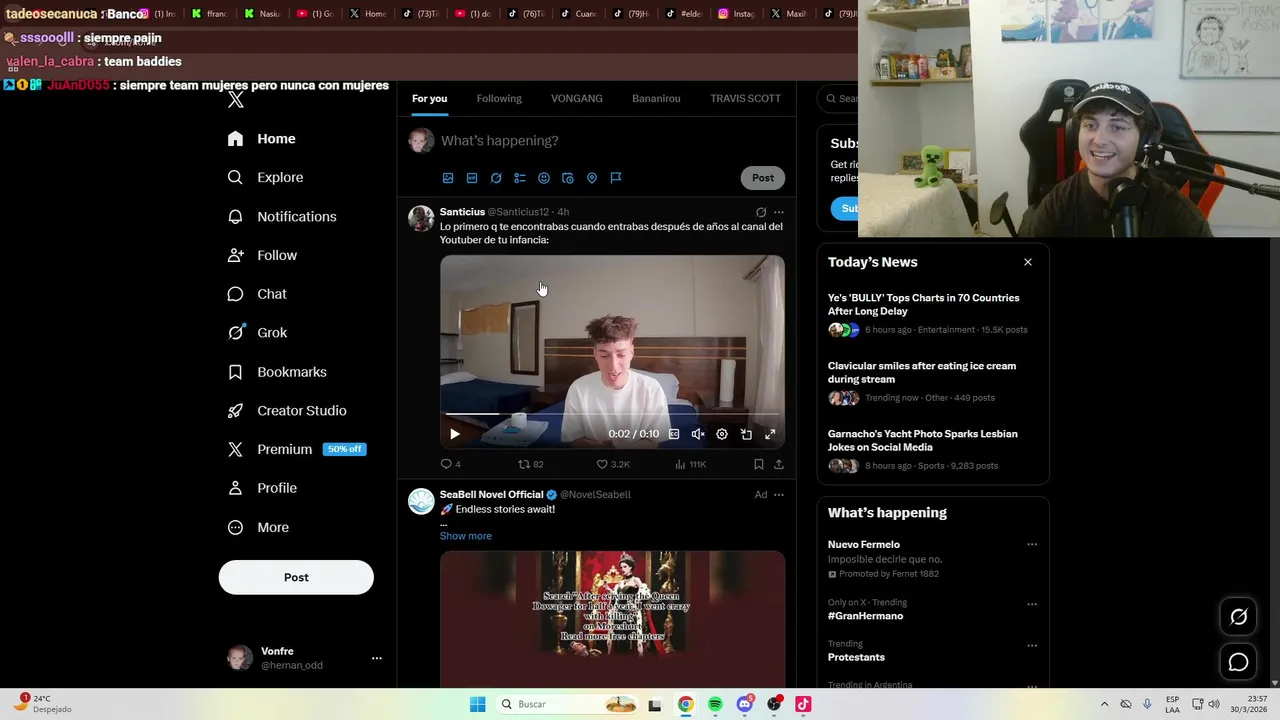1280x720 pixels.
Task: Seek on the video progress bar
Action: pos(612,414)
